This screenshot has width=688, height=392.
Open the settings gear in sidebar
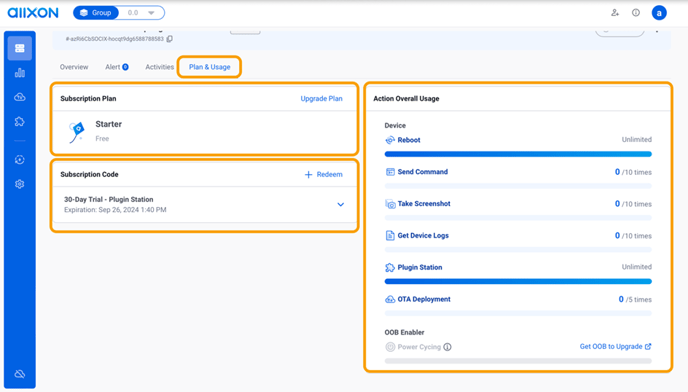point(20,184)
